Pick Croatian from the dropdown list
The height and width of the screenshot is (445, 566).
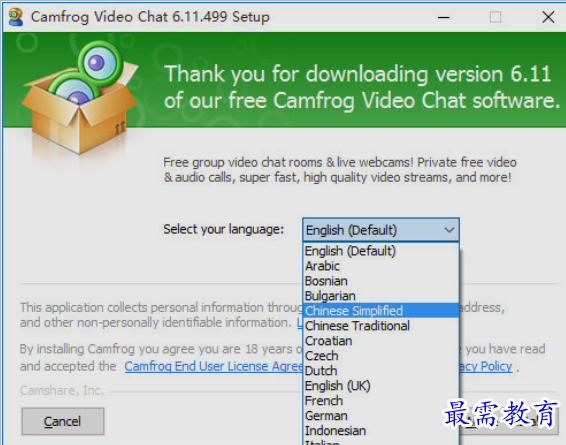pos(381,341)
